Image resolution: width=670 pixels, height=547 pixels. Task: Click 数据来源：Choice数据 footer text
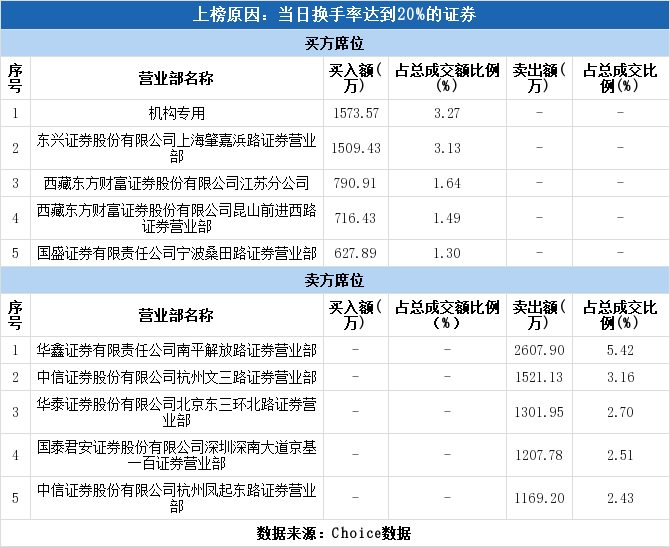[x=334, y=533]
